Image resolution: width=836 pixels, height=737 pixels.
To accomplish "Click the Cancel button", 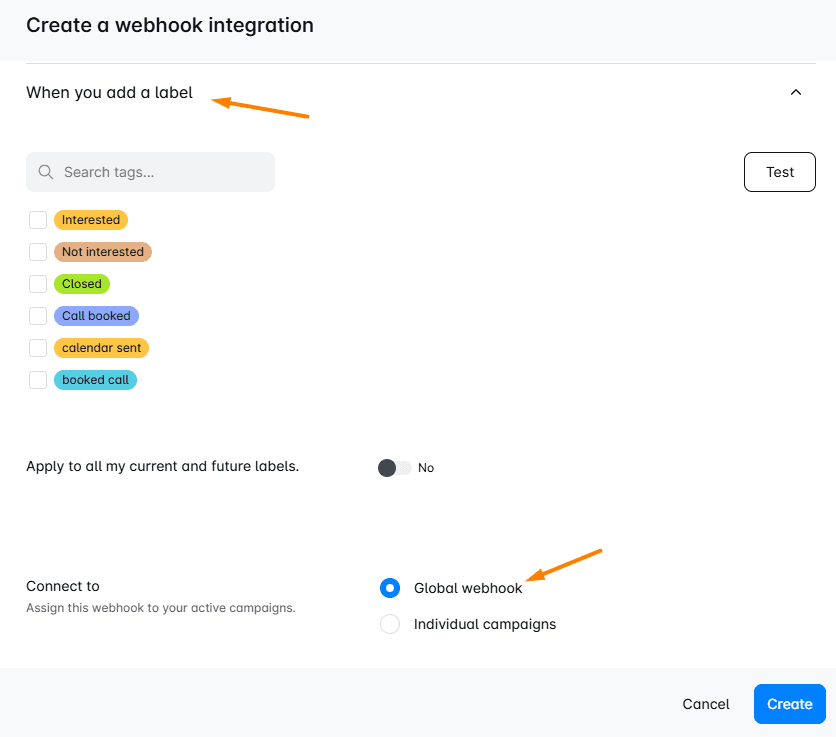I will tap(705, 704).
